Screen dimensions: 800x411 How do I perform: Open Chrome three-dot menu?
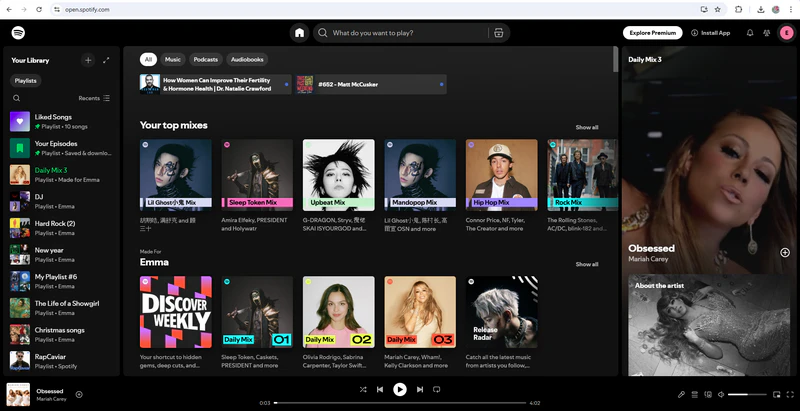pyautogui.click(x=791, y=9)
